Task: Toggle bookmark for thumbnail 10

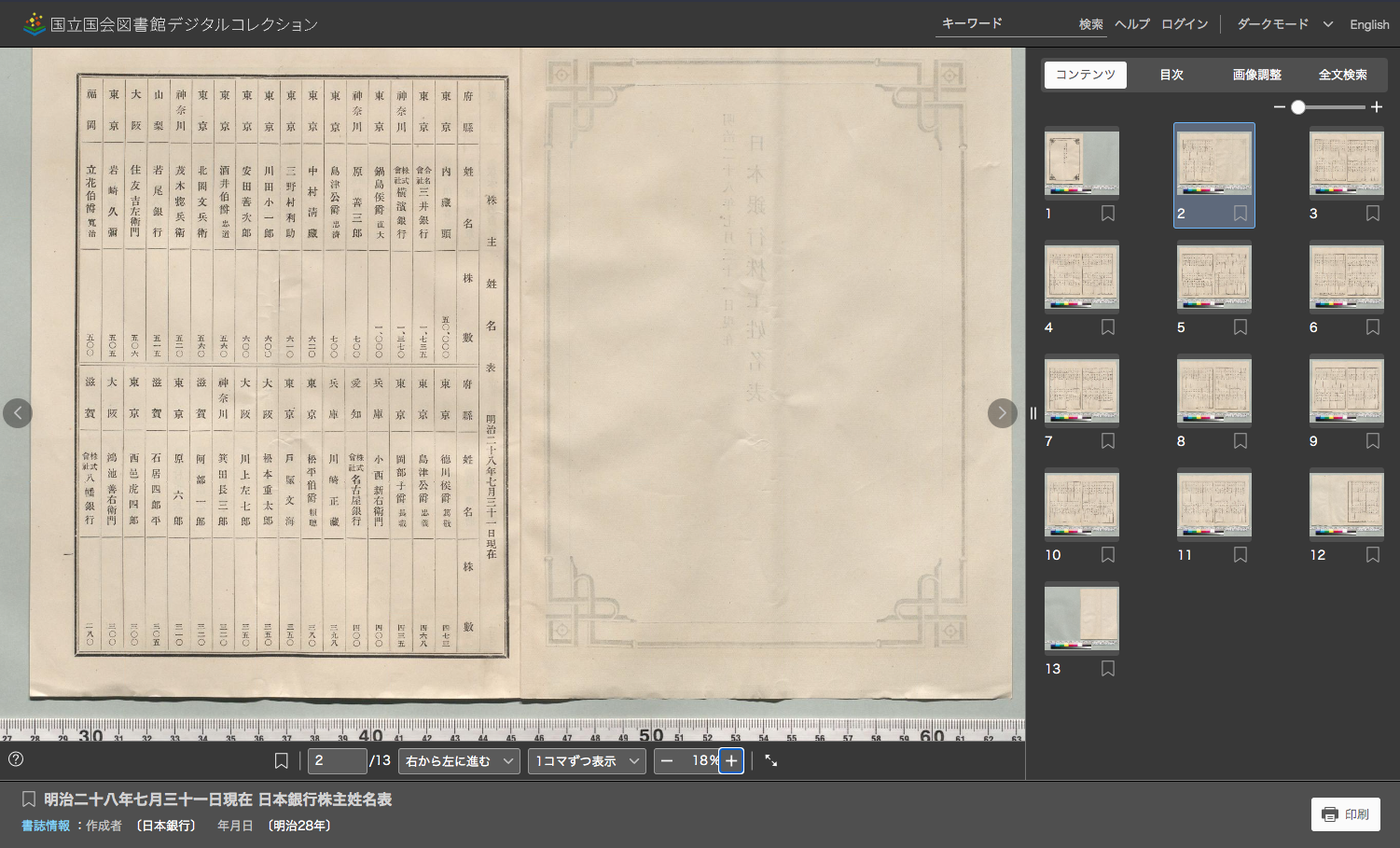Action: [1108, 555]
